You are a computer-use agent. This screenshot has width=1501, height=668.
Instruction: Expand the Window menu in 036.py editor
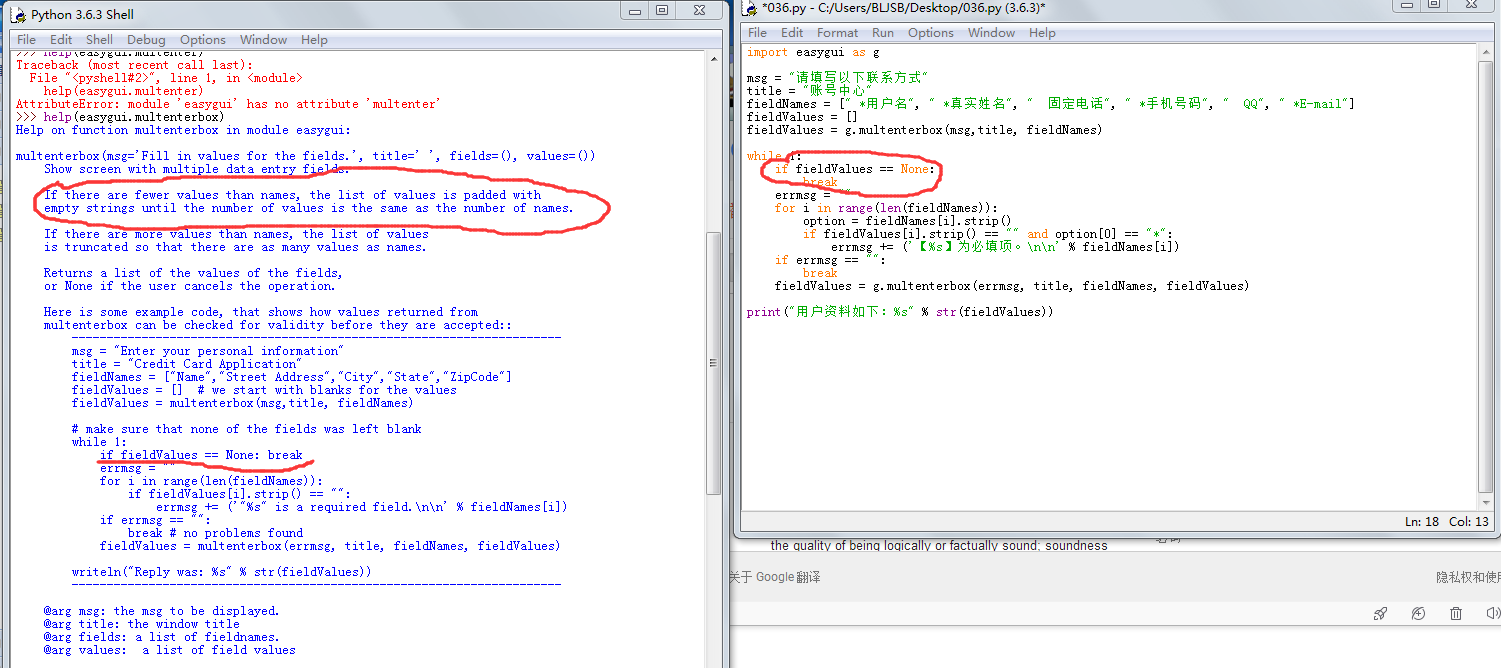coord(991,32)
